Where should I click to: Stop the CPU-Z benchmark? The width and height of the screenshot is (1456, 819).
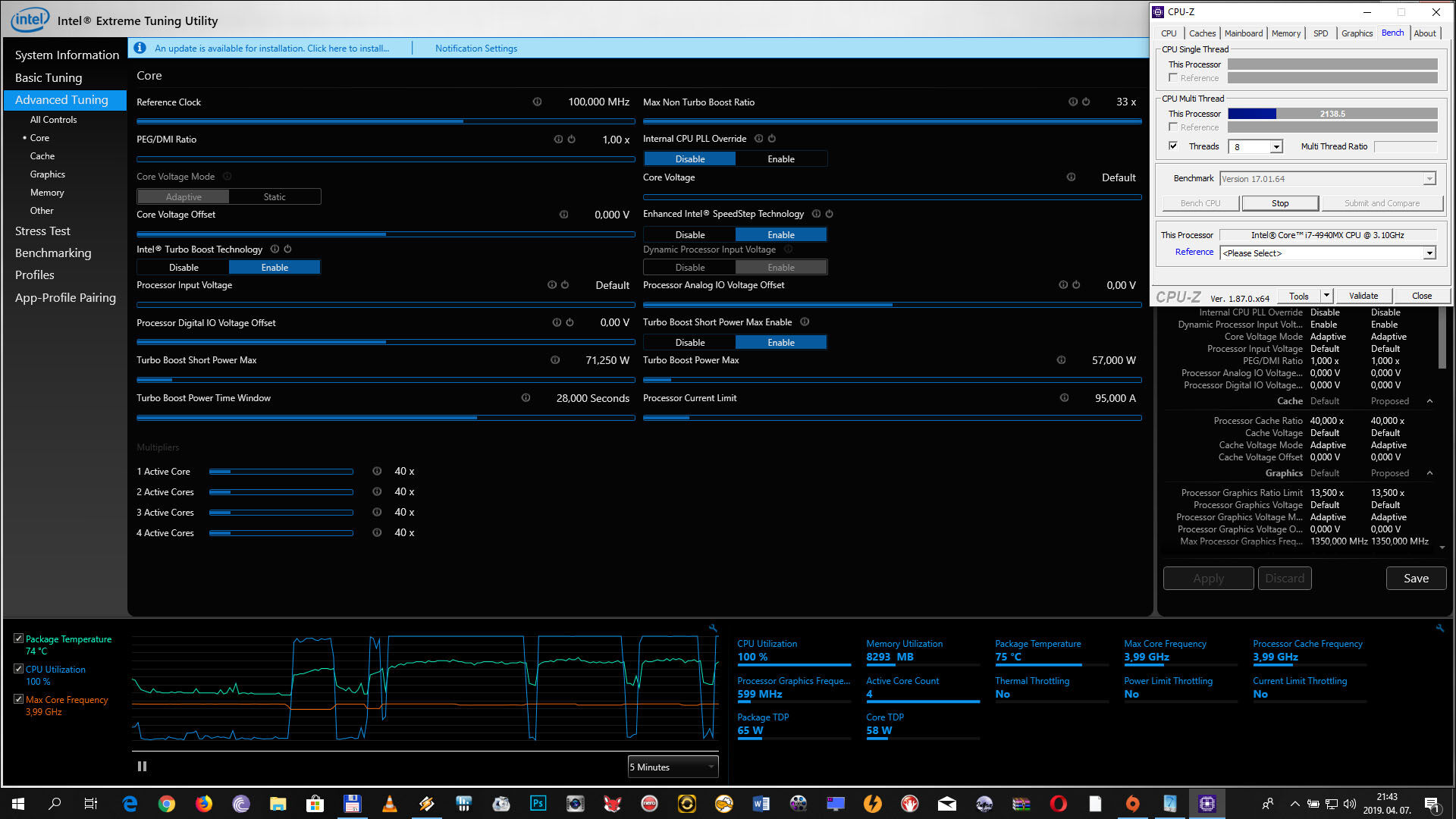[1280, 203]
